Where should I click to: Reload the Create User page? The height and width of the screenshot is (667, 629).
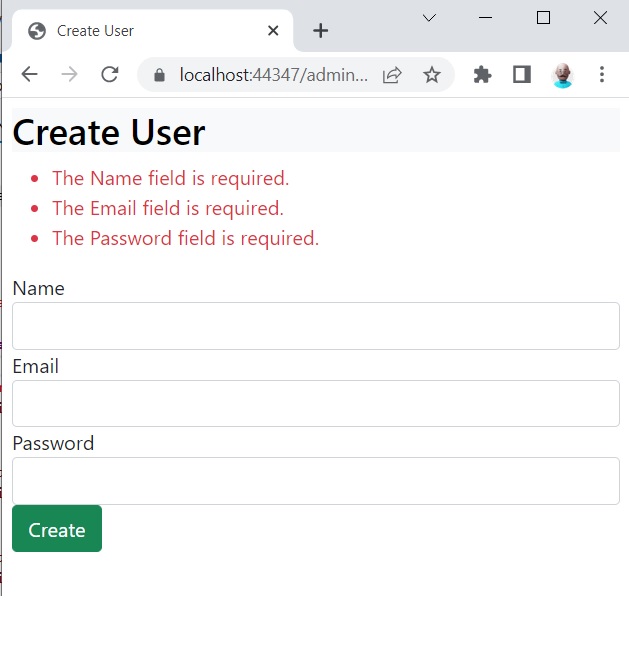(110, 74)
